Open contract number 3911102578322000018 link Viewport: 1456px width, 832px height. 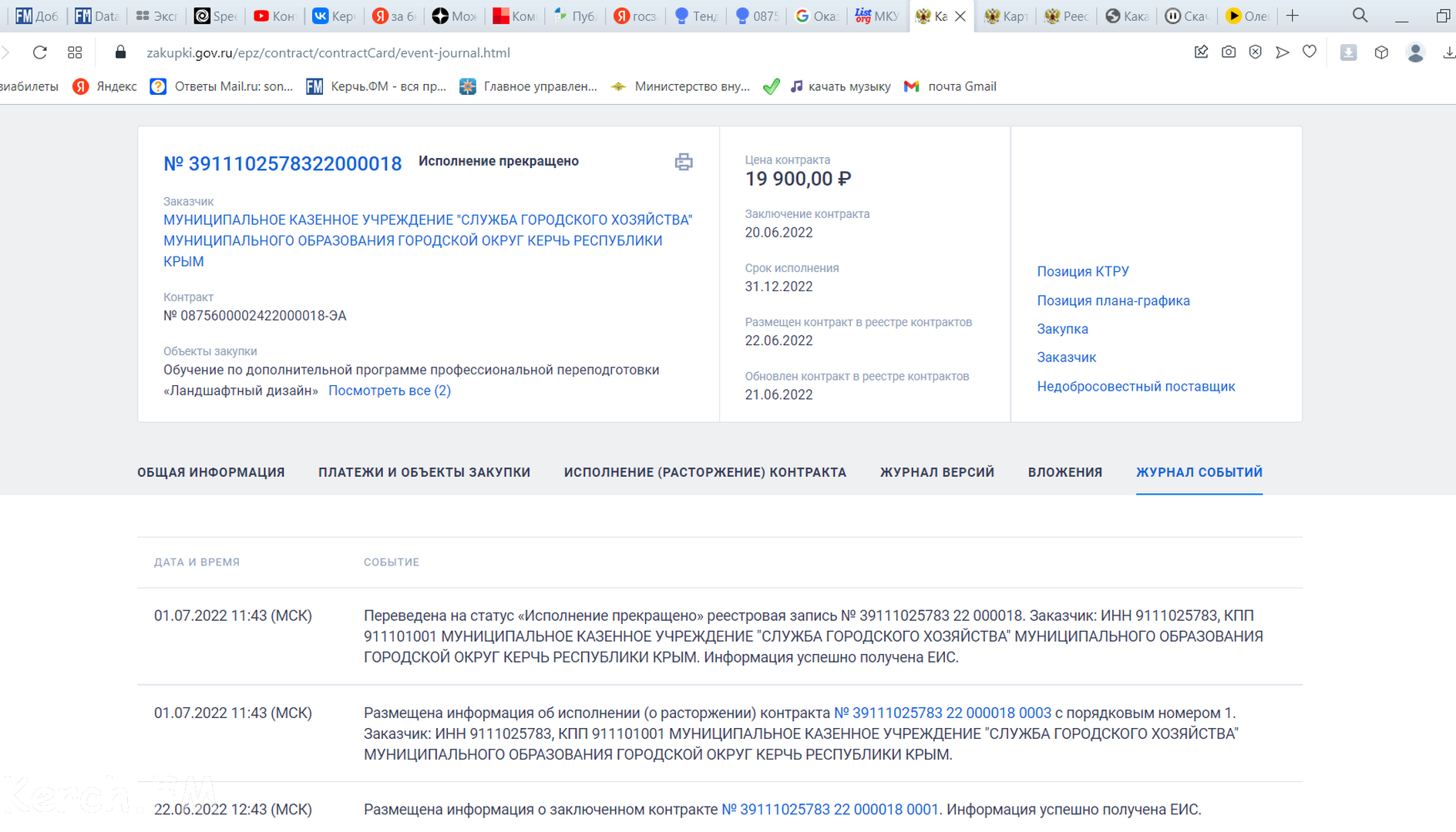(x=282, y=163)
